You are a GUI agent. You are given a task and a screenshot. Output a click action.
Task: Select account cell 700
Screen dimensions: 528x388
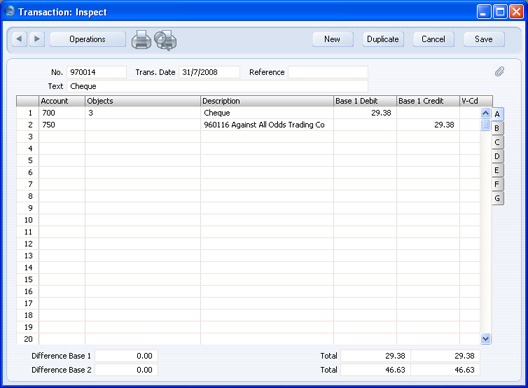point(62,113)
